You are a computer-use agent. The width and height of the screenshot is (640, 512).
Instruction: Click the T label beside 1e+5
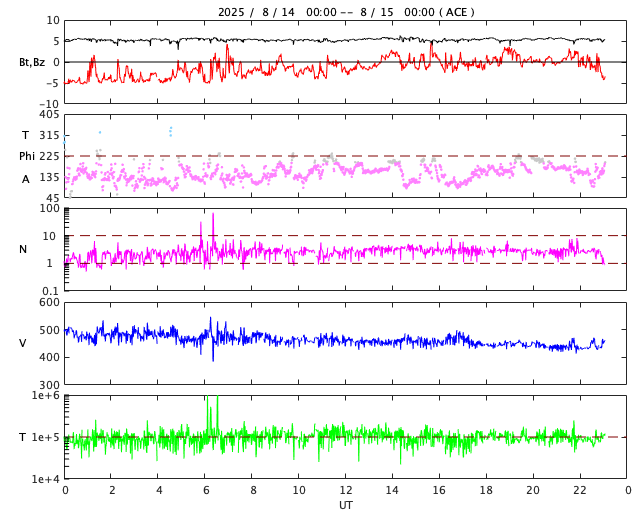(x=23, y=437)
